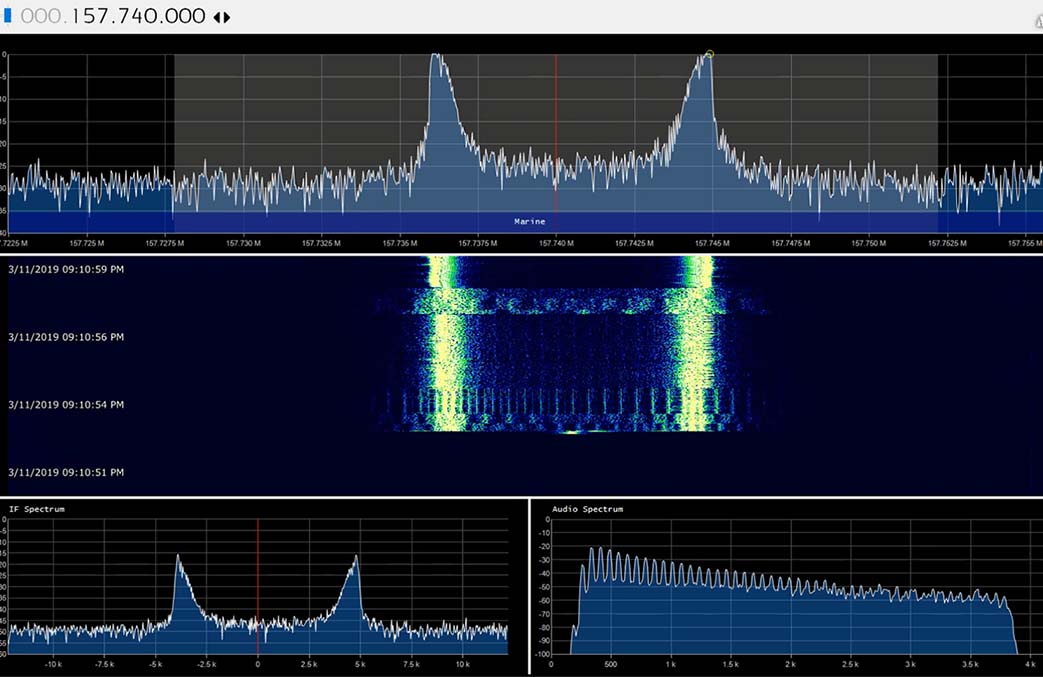Click the 7.5k label on IF Spectrum axis
Image resolution: width=1043 pixels, height=677 pixels.
(x=412, y=664)
